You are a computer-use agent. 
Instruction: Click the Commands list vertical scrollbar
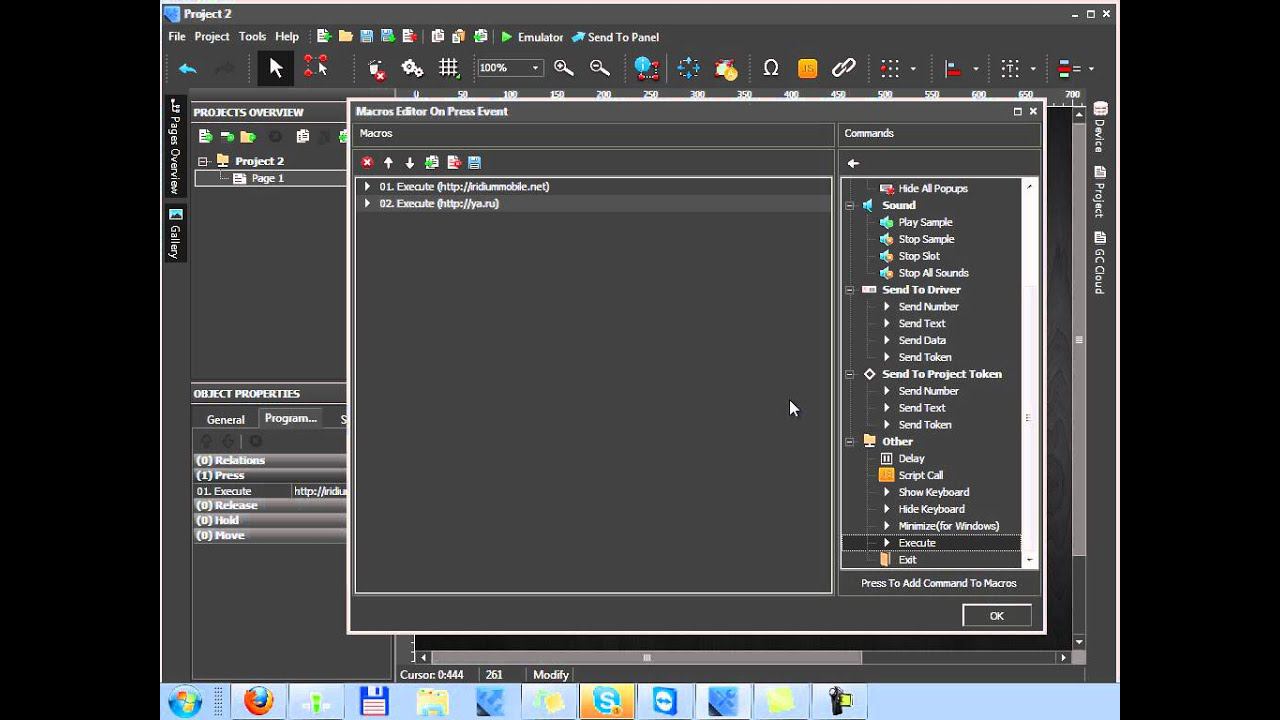(1029, 417)
